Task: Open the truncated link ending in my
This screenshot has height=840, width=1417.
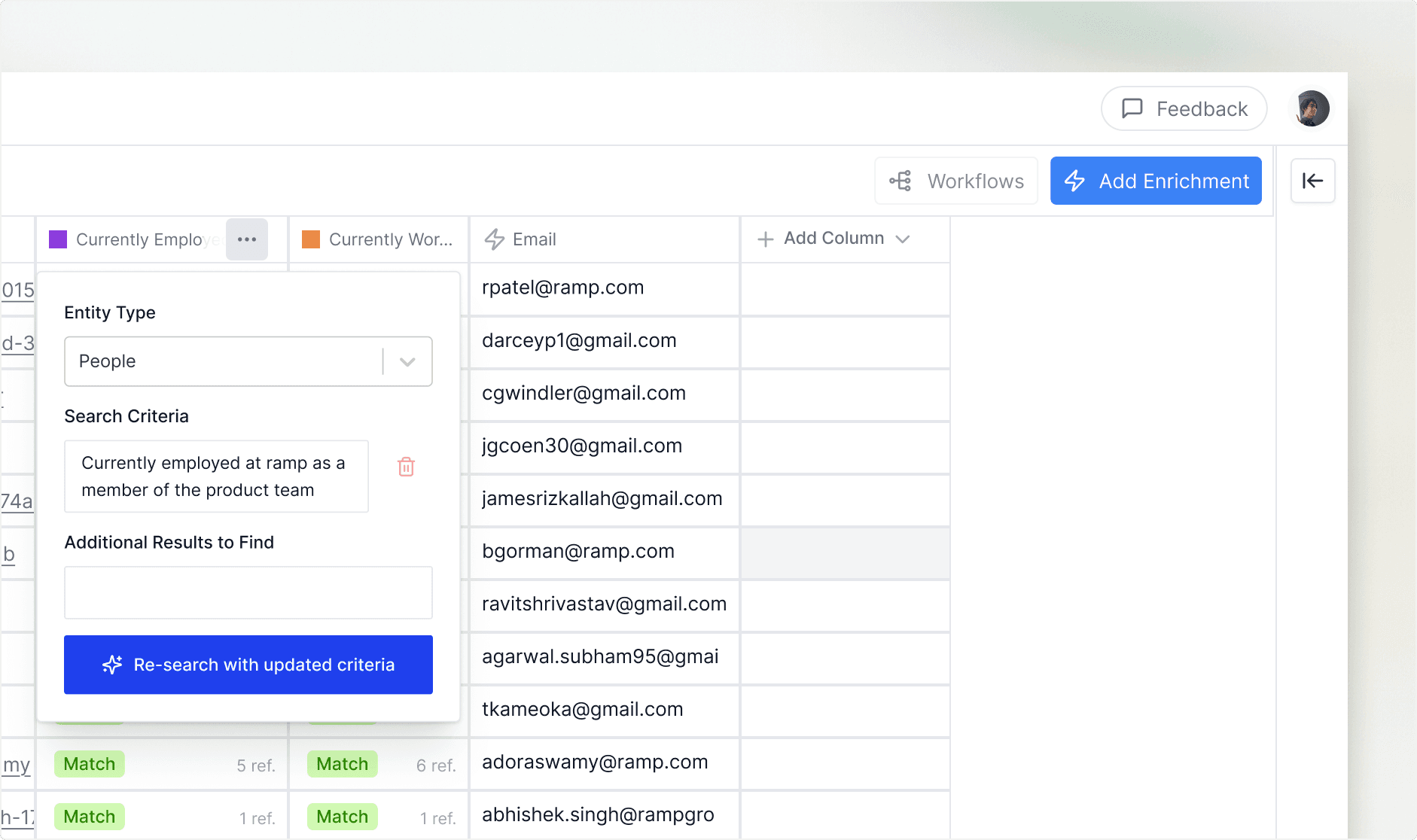Action: tap(17, 765)
